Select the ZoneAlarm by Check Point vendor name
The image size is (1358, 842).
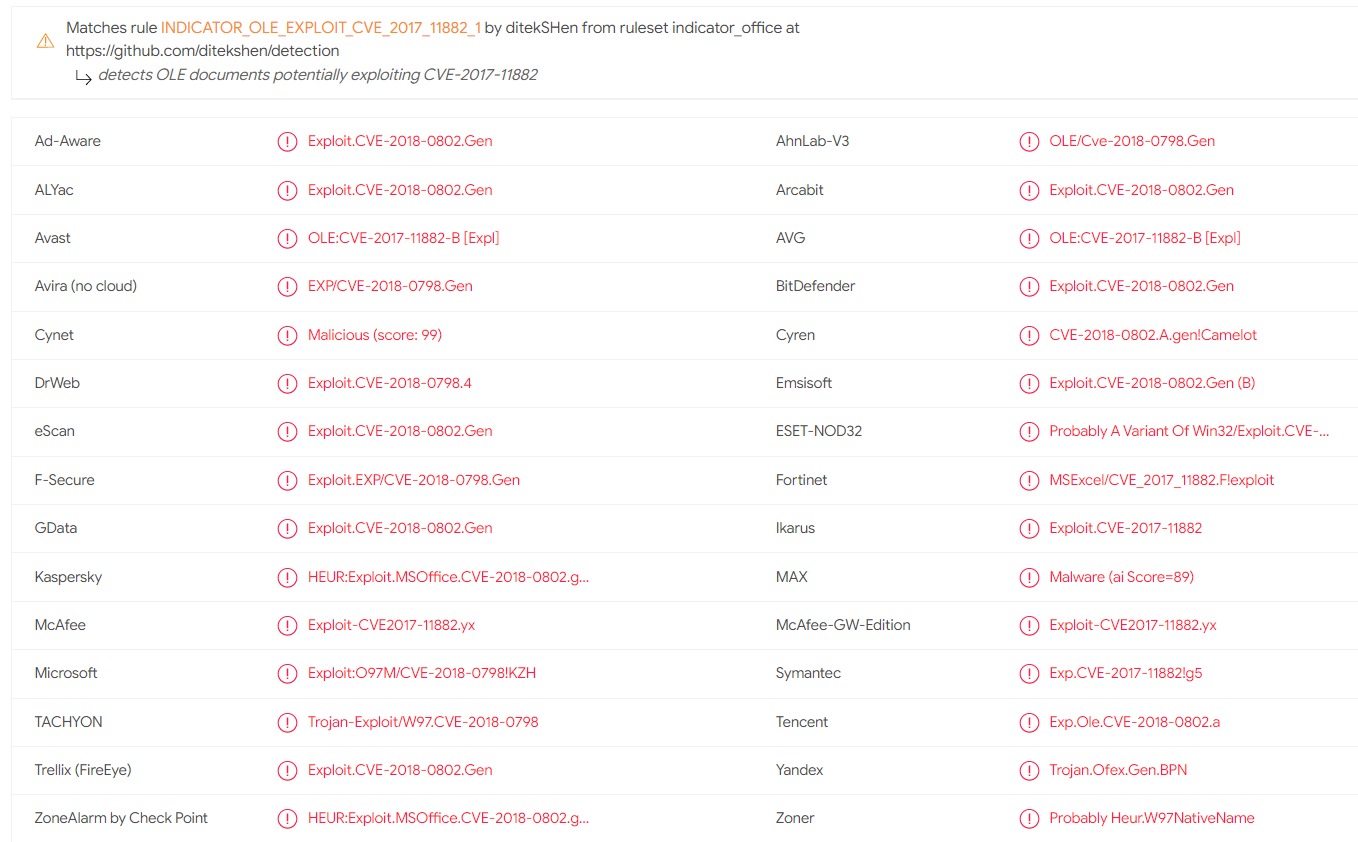click(121, 818)
